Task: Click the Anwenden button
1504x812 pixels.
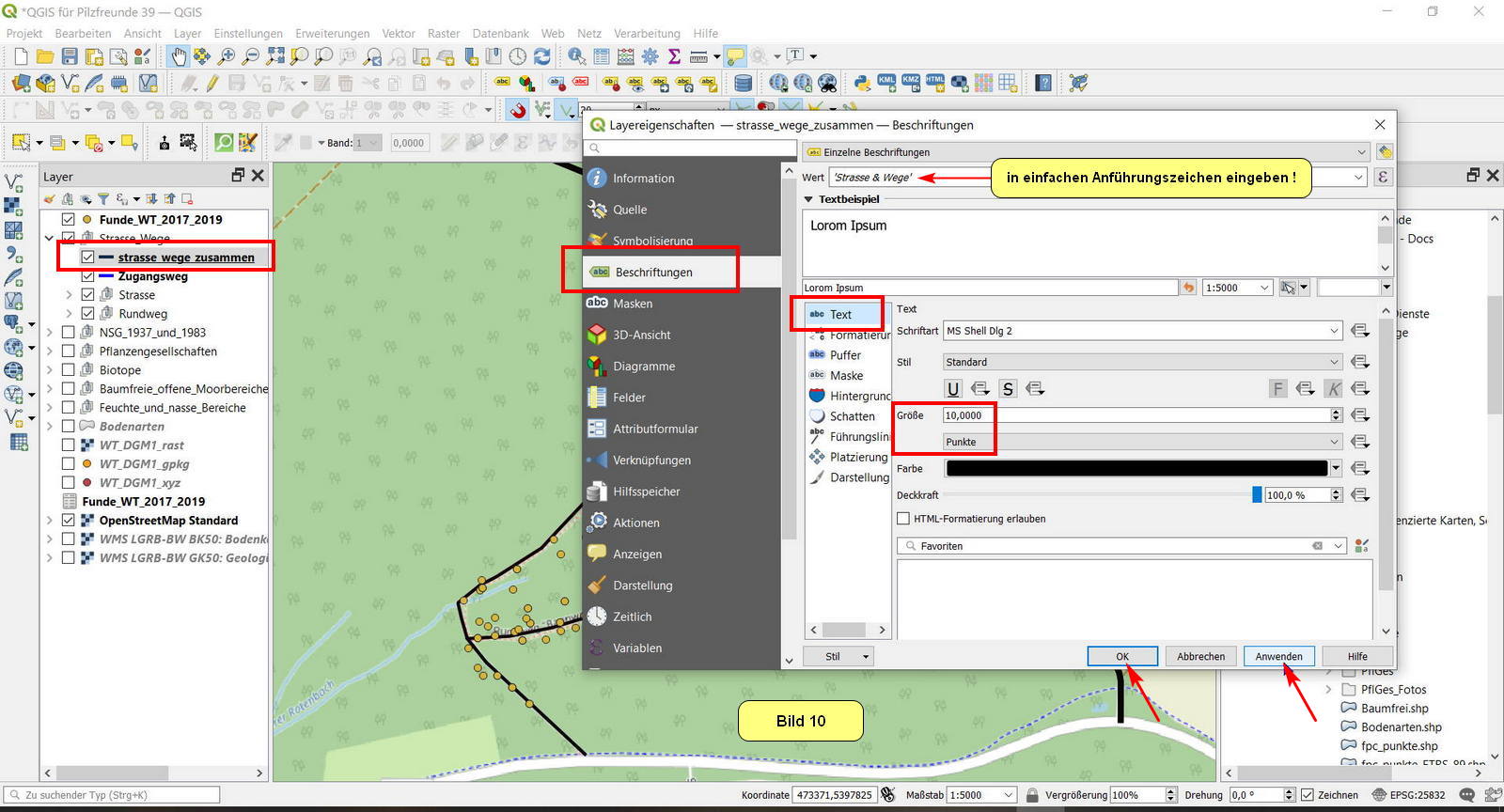Action: (1278, 656)
